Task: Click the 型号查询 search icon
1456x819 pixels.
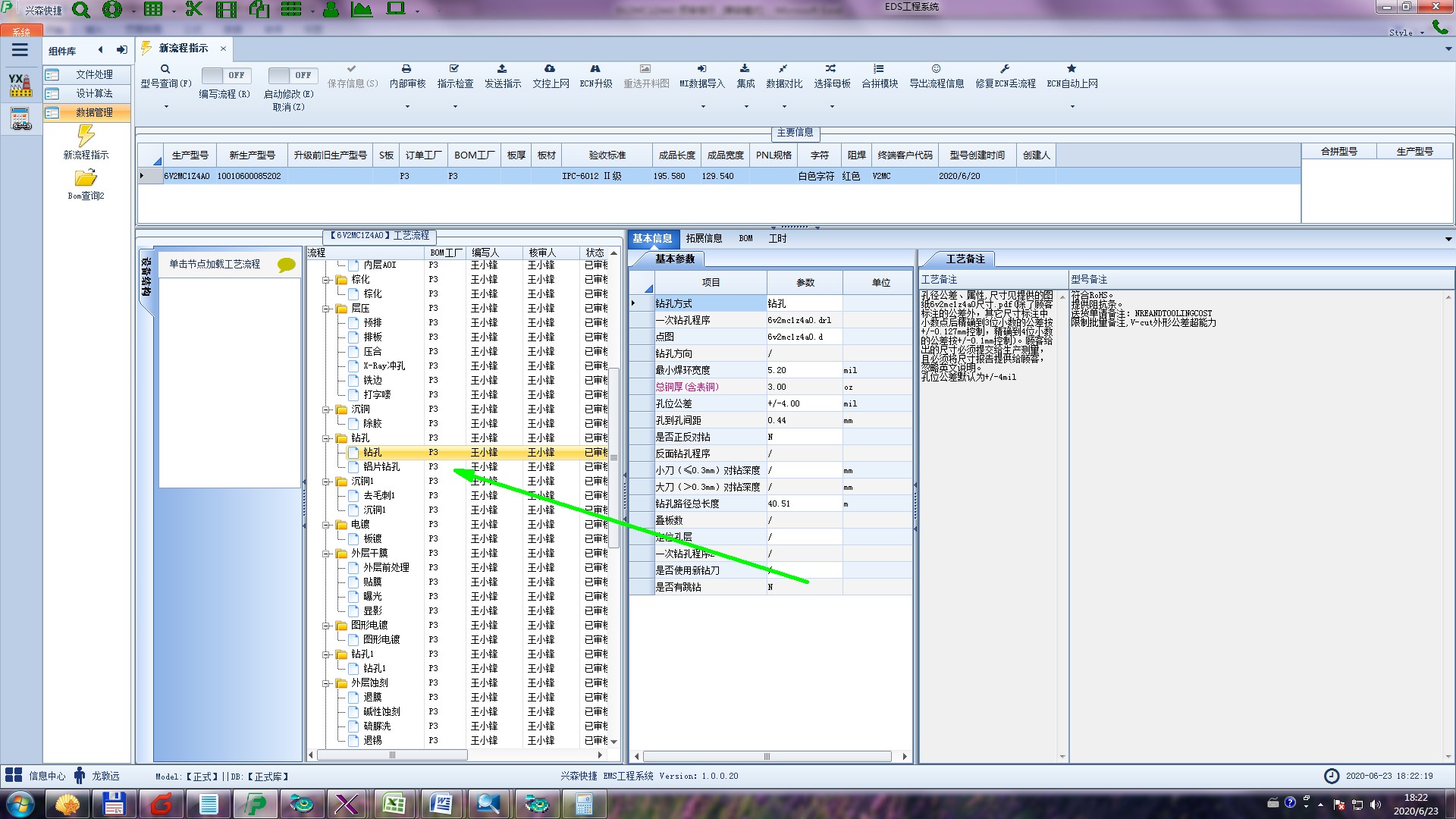Action: pyautogui.click(x=165, y=69)
